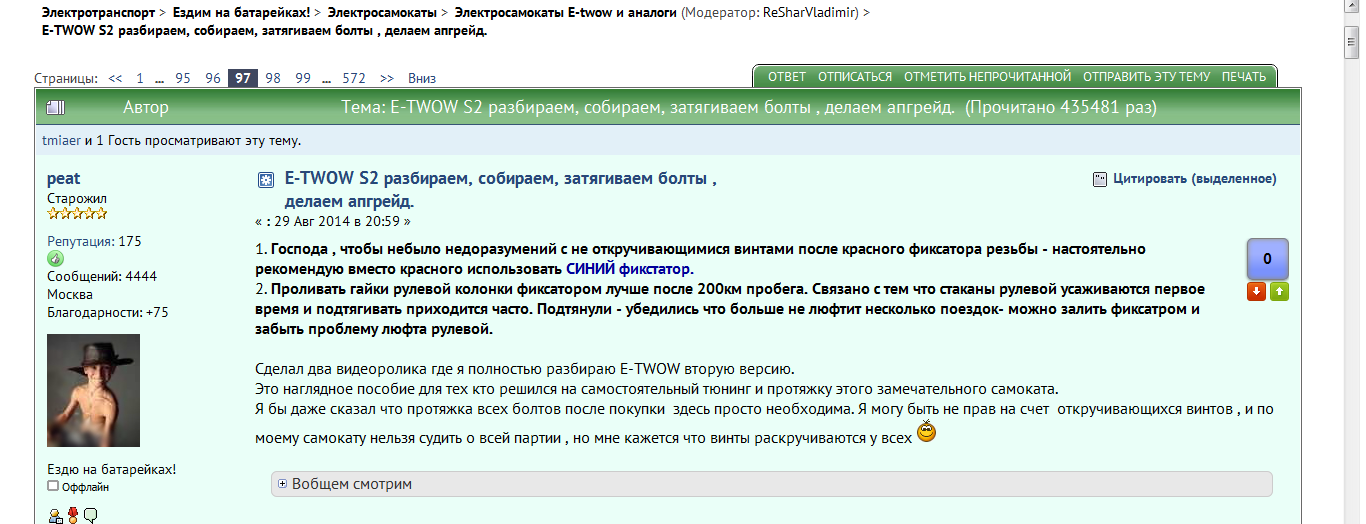Click the '...' page expander before 95
Screen dimensions: 1366x524
160,78
